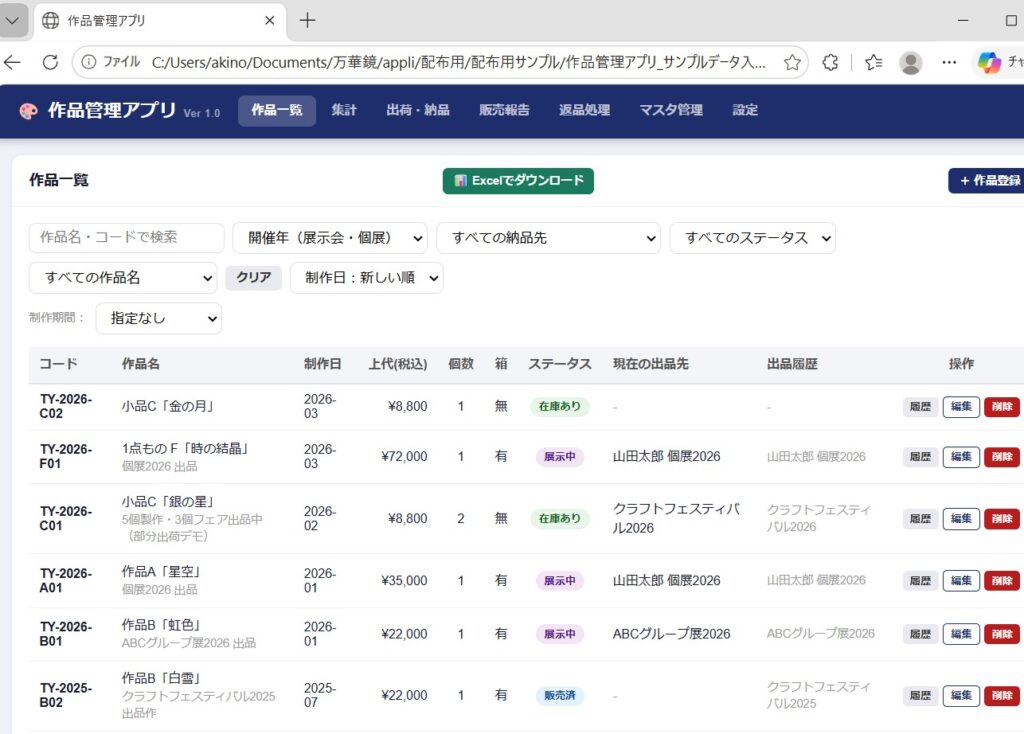Open the 制作日：新しい順 sort dropdown
The image size is (1024, 734).
point(367,278)
